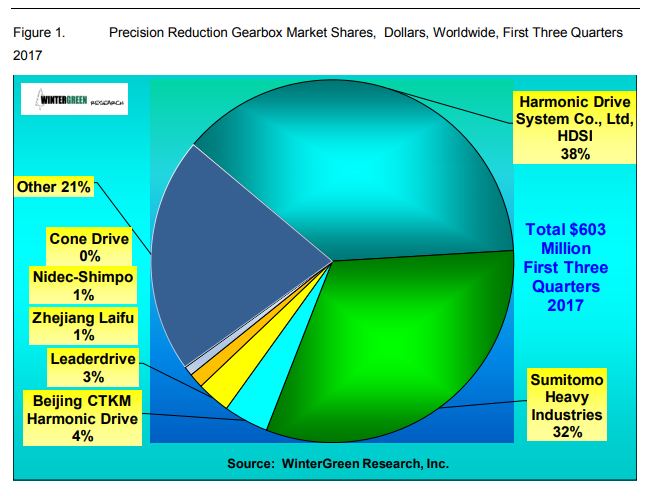Click the Cone Drive 0% label
Image resolution: width=652 pixels, height=496 pixels.
pyautogui.click(x=89, y=247)
